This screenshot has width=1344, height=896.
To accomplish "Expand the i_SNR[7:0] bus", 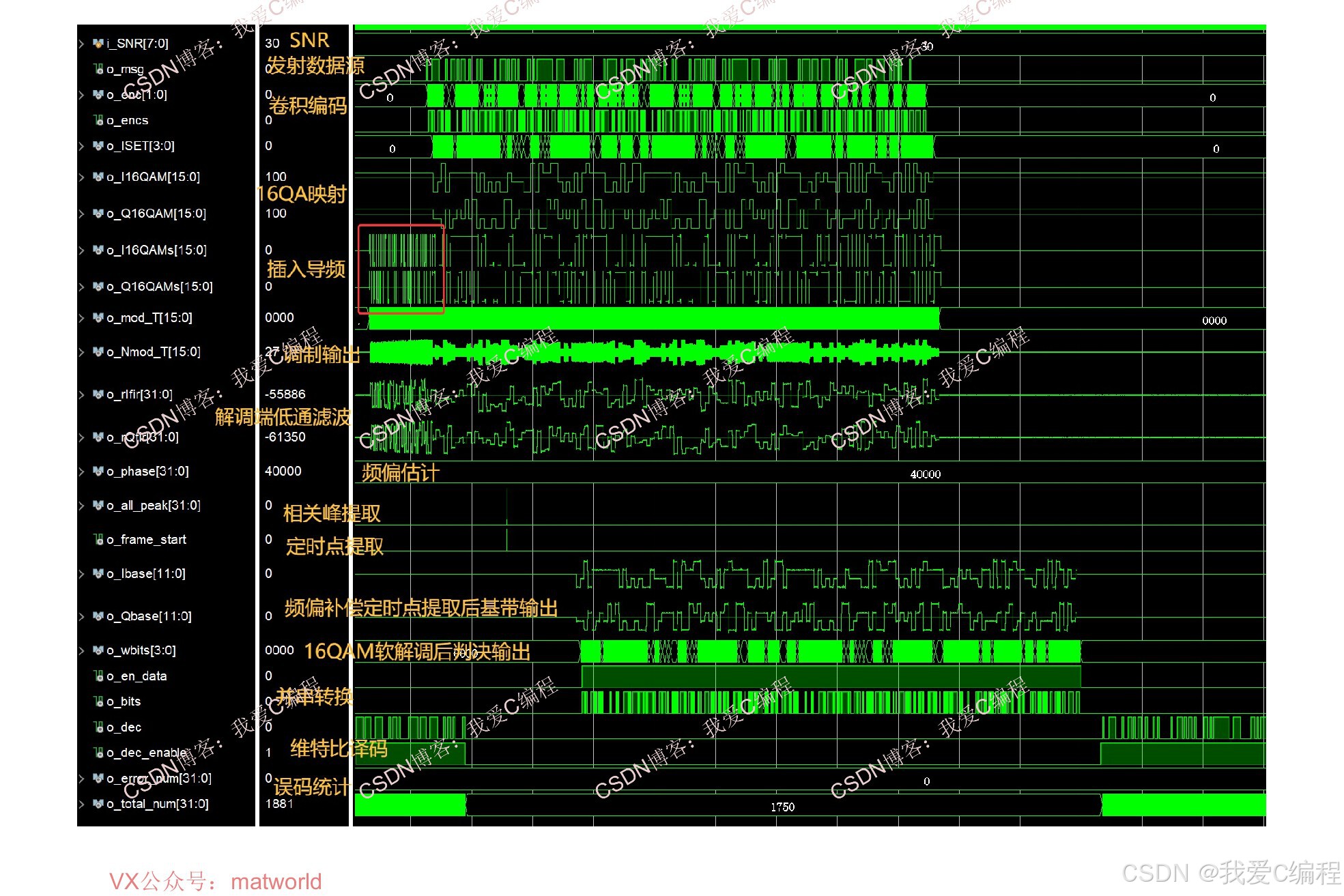I will [82, 44].
